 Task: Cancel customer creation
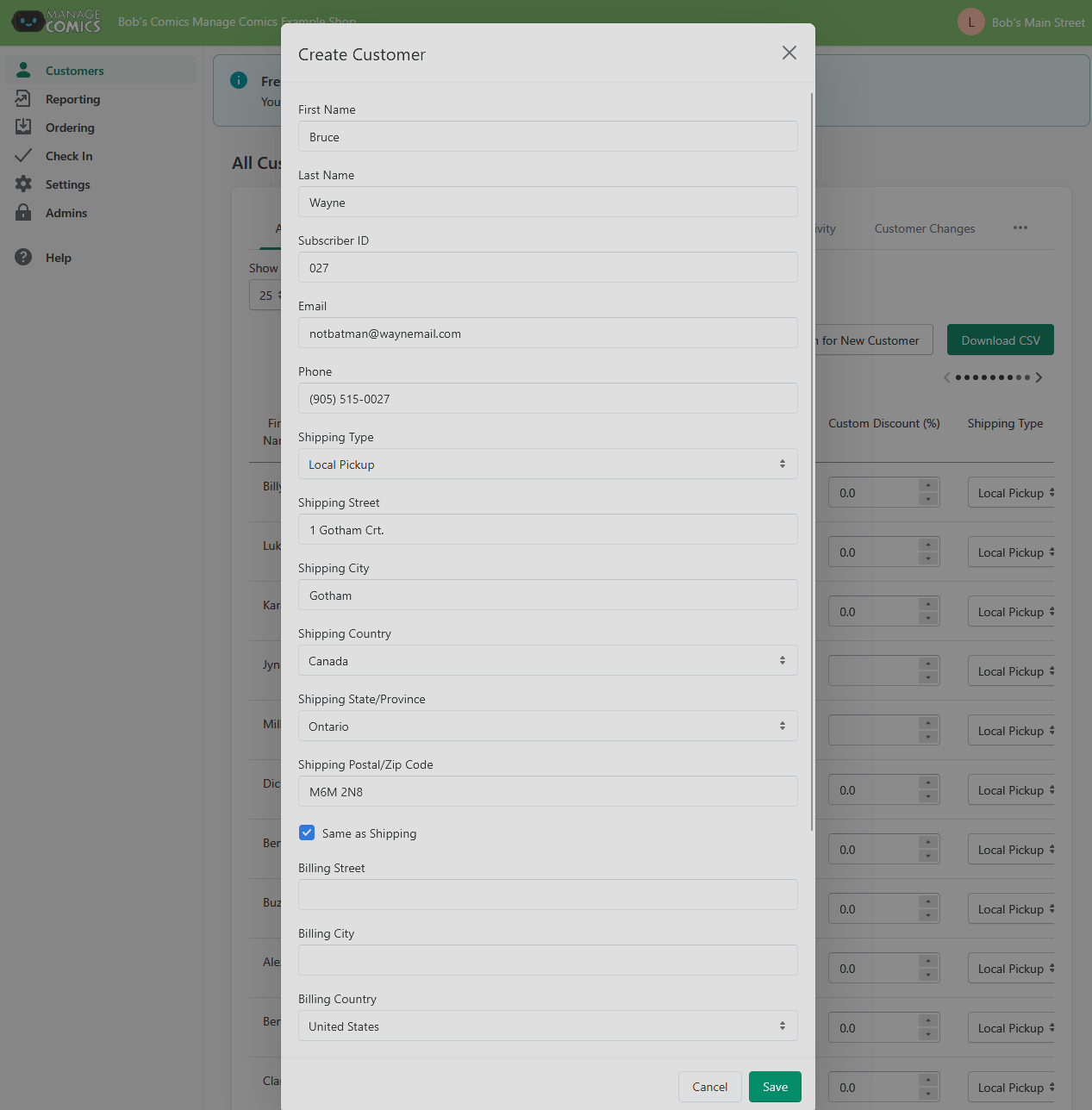[709, 1087]
